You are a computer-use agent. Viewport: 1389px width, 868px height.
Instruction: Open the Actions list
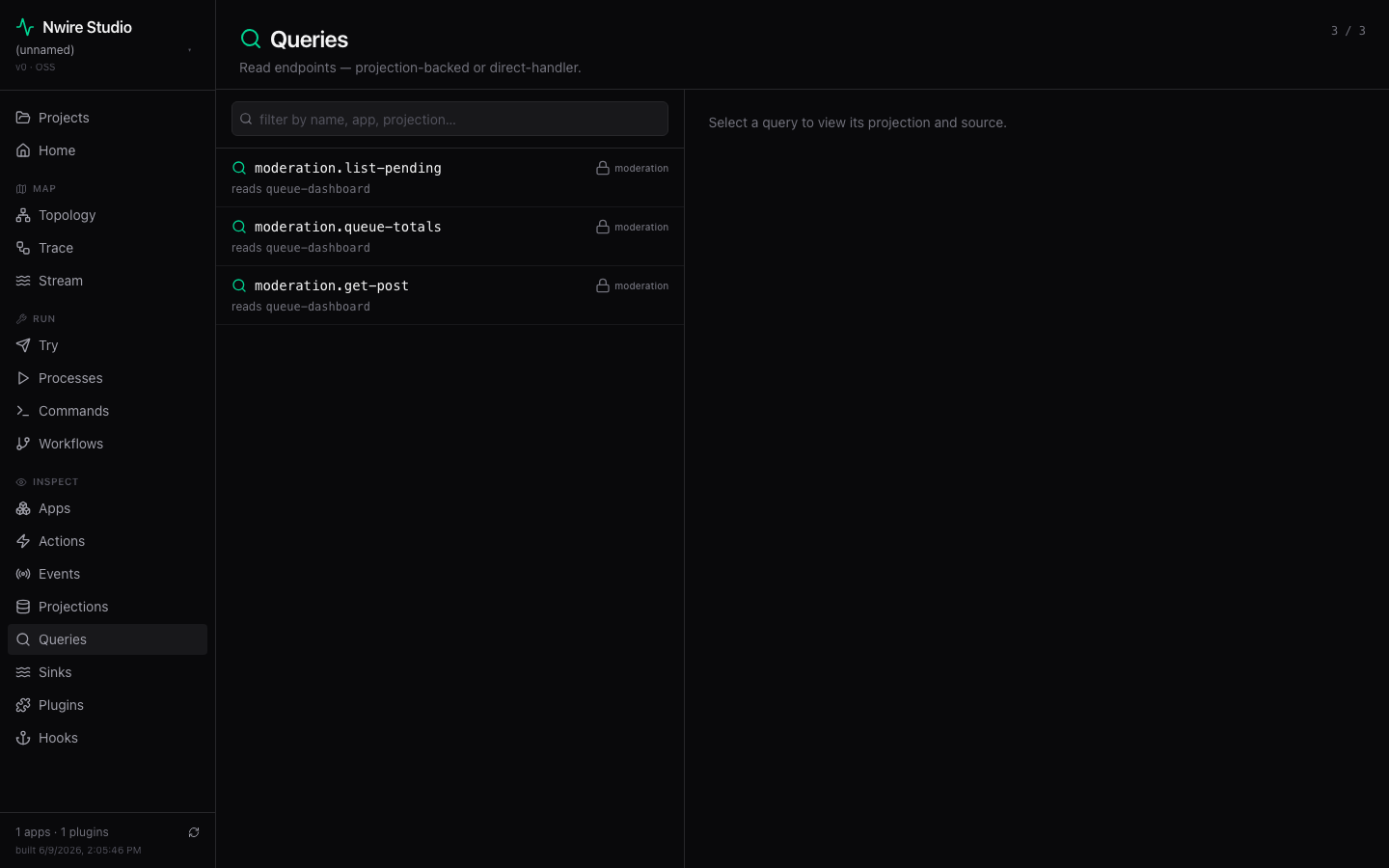[x=107, y=541]
